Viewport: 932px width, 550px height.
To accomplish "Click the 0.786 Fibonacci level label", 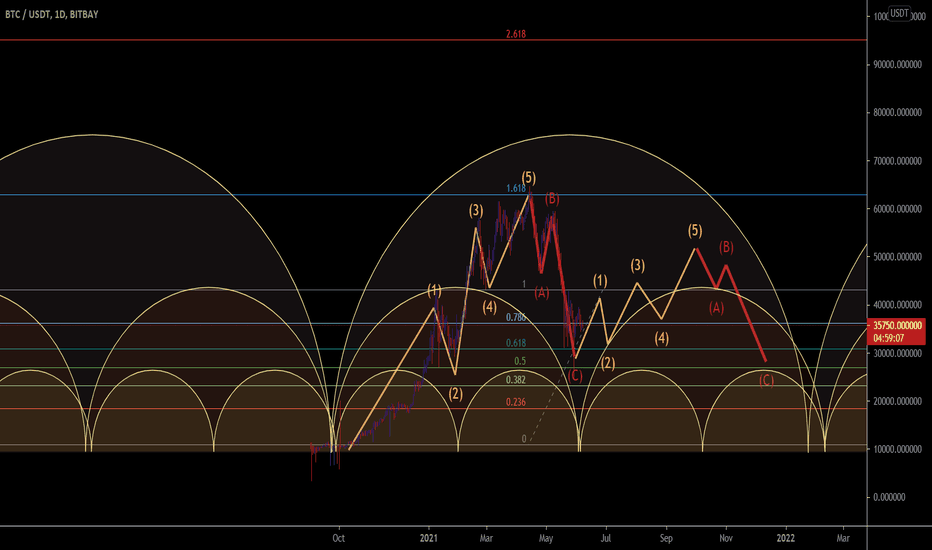I will tap(516, 318).
